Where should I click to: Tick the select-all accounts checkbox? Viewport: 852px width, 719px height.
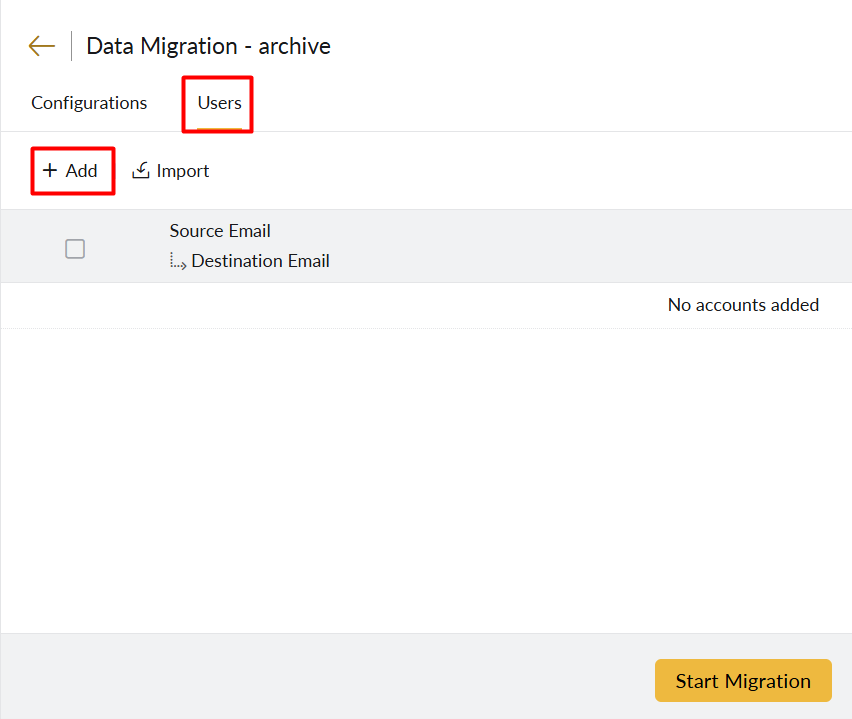point(75,249)
